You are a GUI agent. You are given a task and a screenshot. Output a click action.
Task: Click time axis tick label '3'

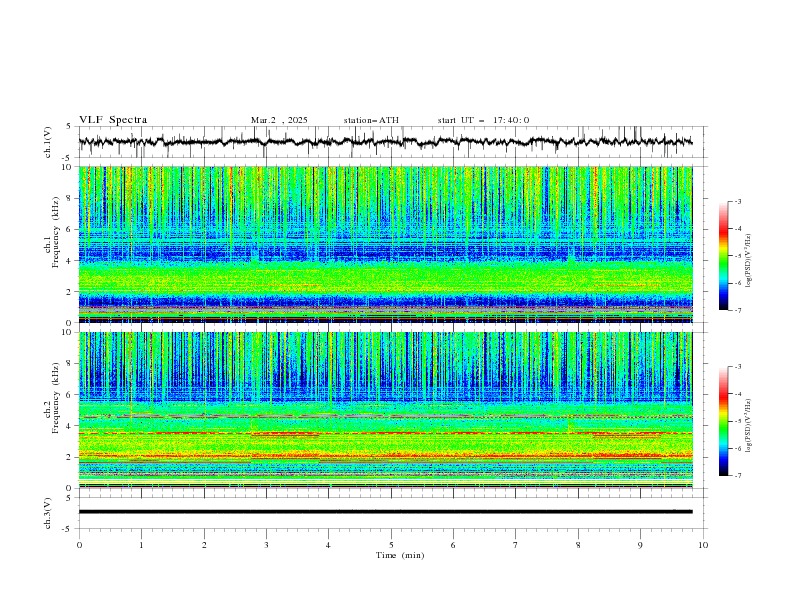266,545
